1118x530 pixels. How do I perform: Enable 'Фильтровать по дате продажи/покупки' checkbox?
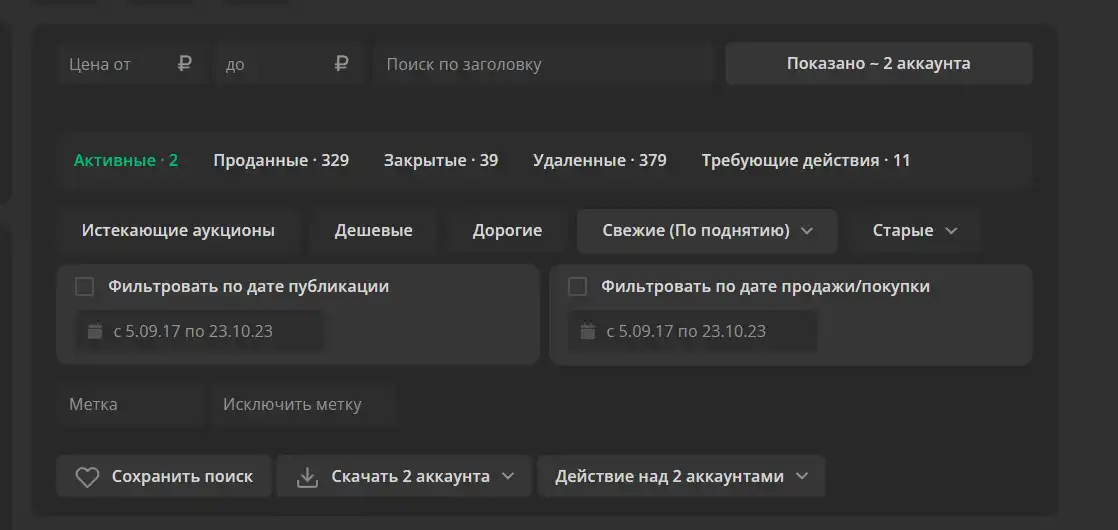(578, 287)
